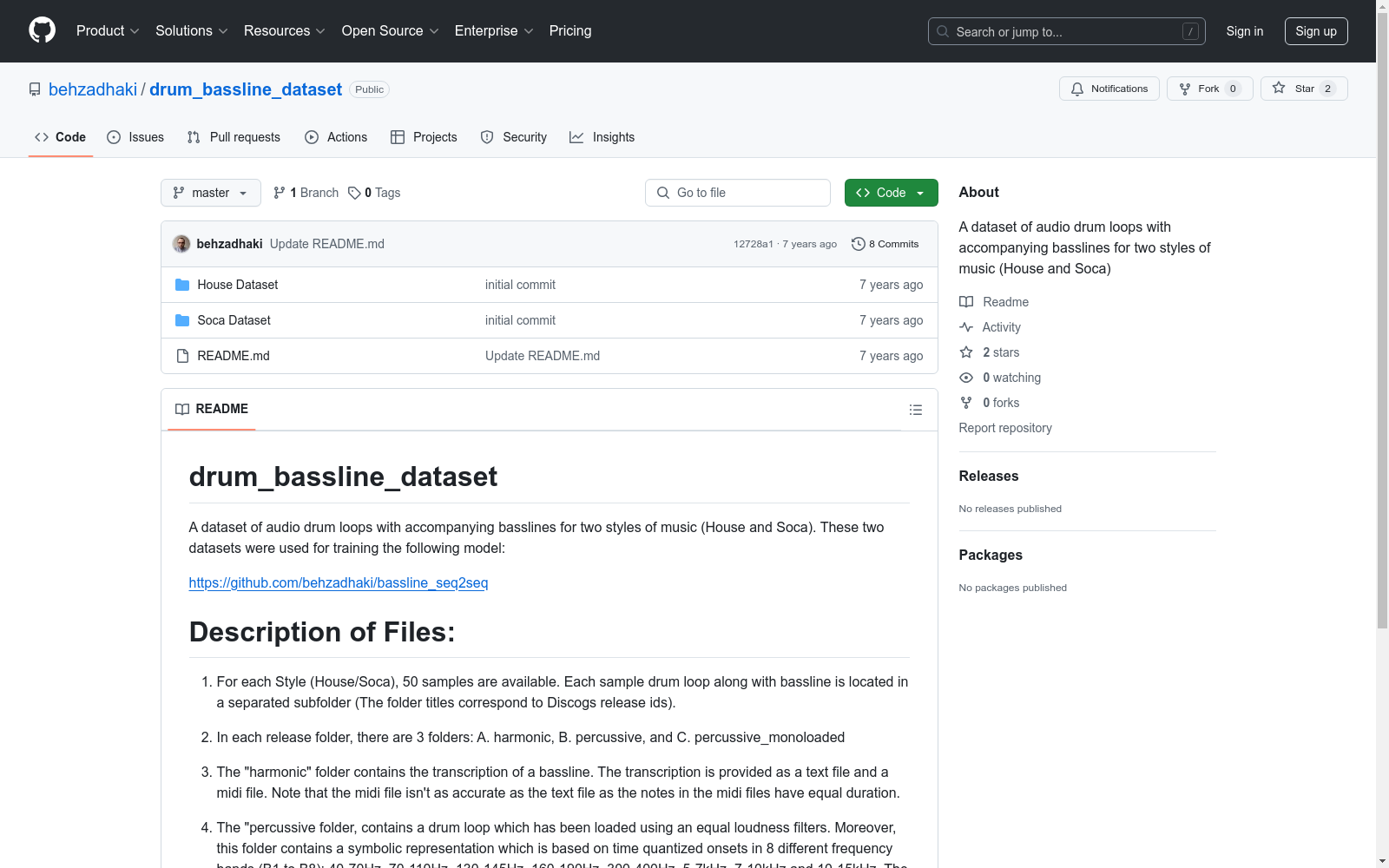Open the Packages heading link
The height and width of the screenshot is (868, 1389).
[x=991, y=555]
